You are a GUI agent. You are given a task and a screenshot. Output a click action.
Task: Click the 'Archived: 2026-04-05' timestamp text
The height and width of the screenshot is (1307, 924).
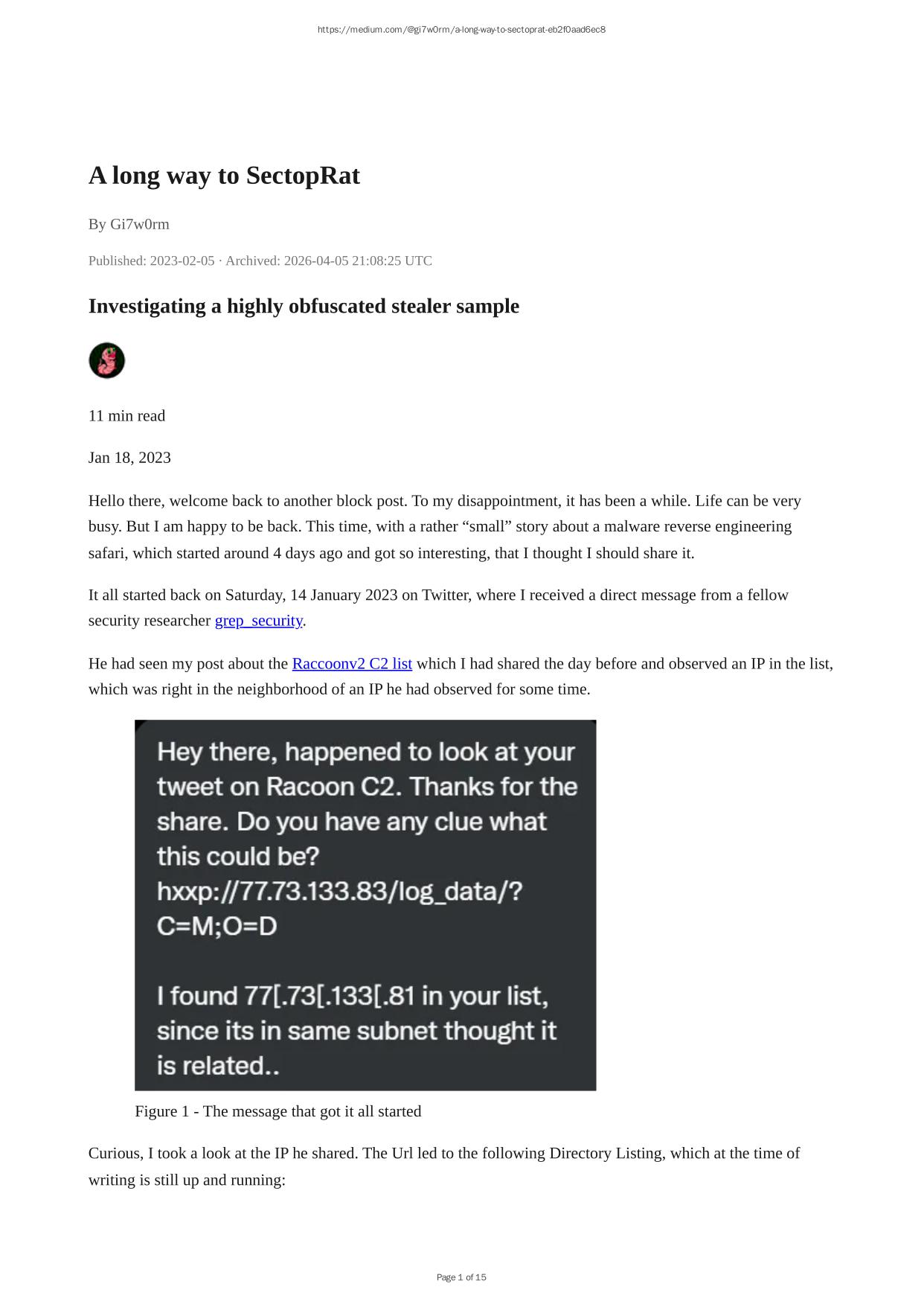pos(328,261)
